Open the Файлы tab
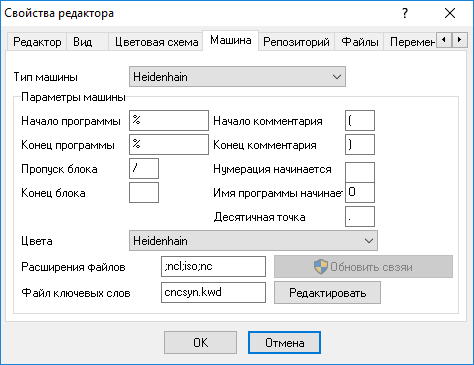Viewport: 474px width, 365px height. (360, 42)
